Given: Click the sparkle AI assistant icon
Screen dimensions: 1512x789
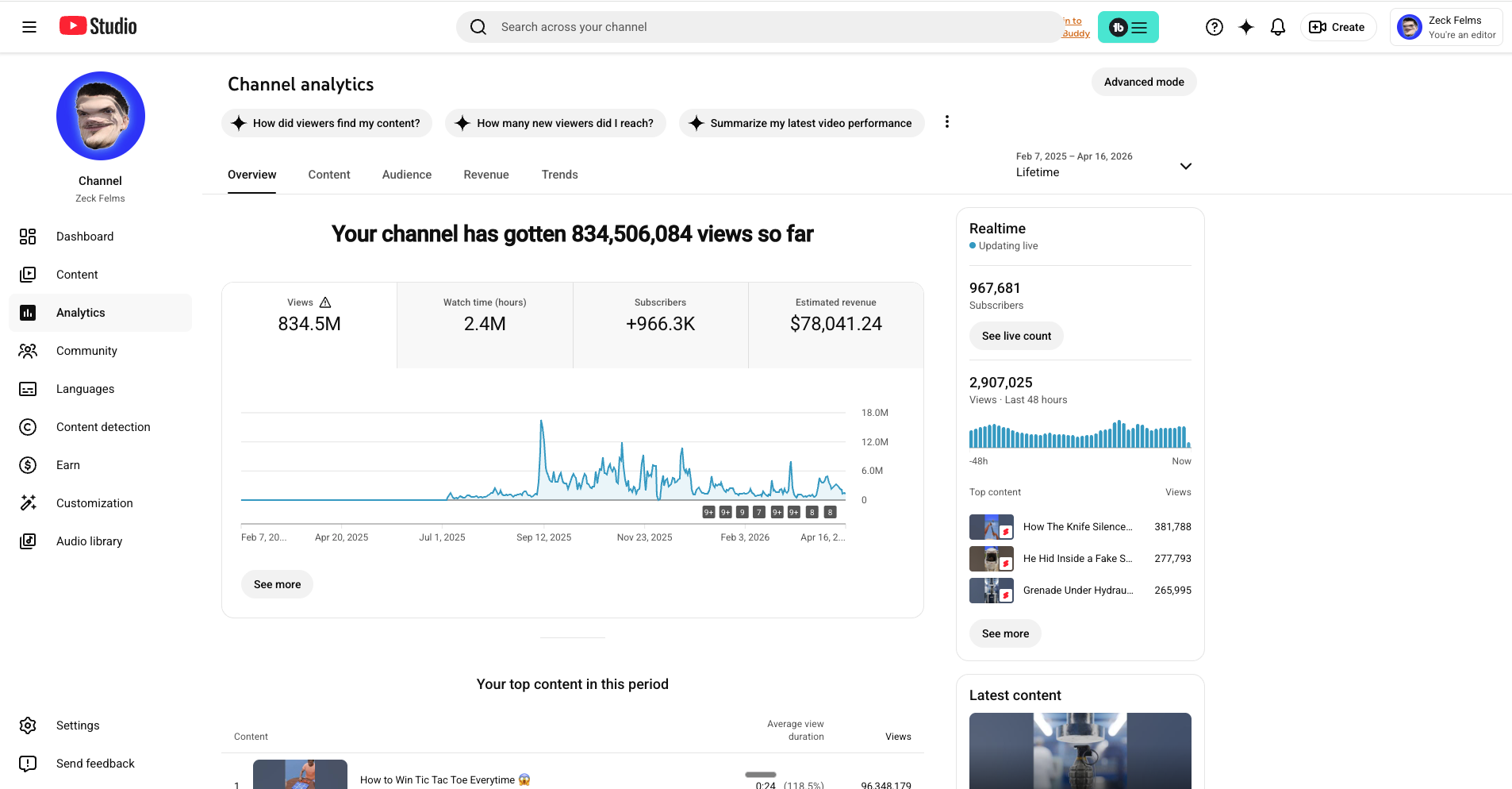Looking at the screenshot, I should 1245,26.
